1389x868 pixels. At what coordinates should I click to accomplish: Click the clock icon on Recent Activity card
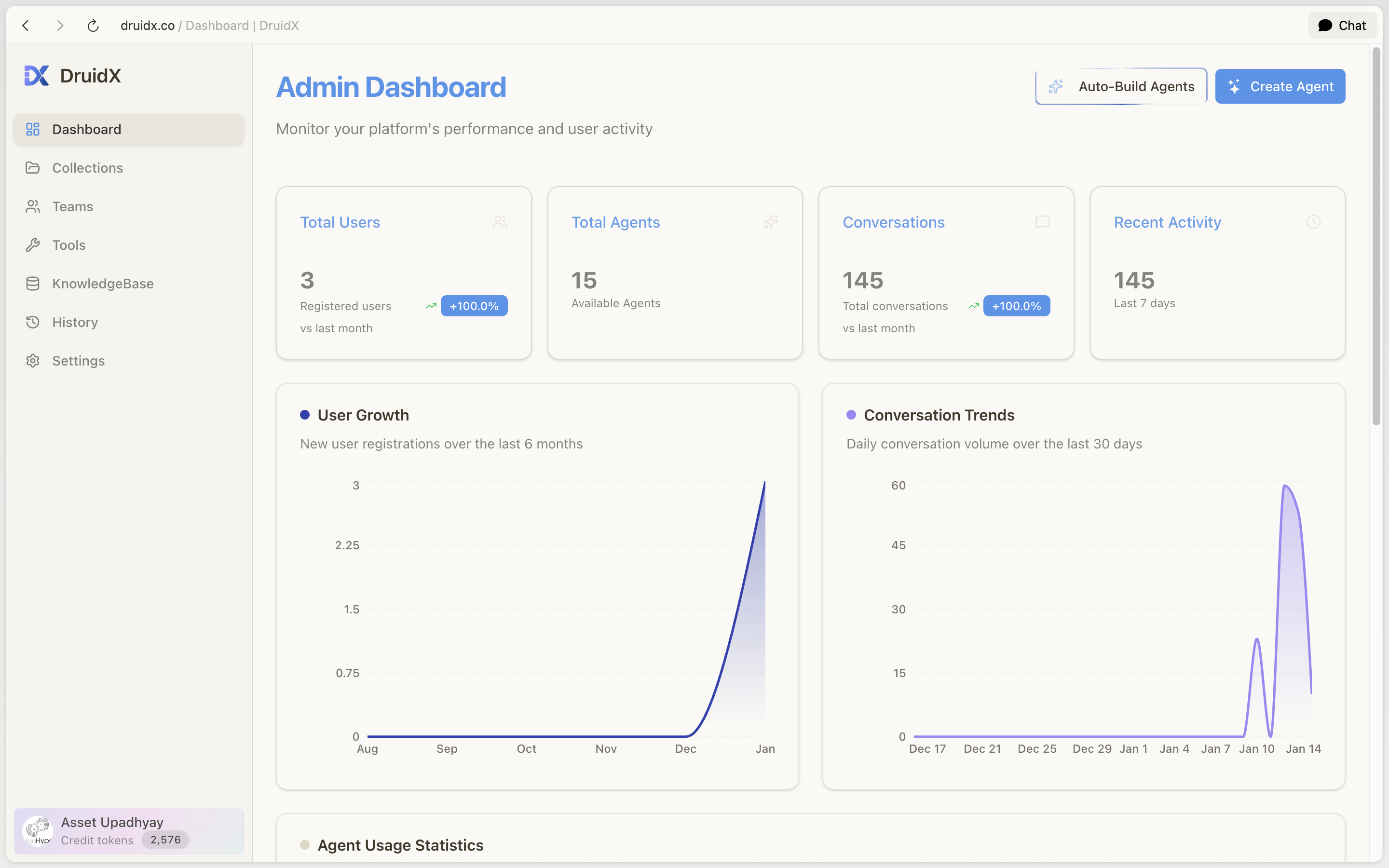(1313, 222)
